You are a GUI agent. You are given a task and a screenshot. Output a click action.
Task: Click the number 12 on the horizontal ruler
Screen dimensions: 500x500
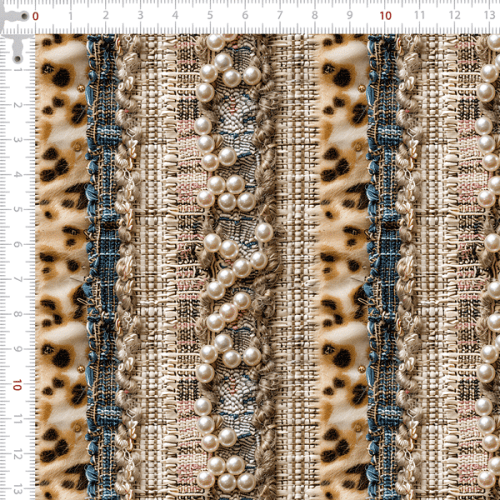pyautogui.click(x=454, y=15)
